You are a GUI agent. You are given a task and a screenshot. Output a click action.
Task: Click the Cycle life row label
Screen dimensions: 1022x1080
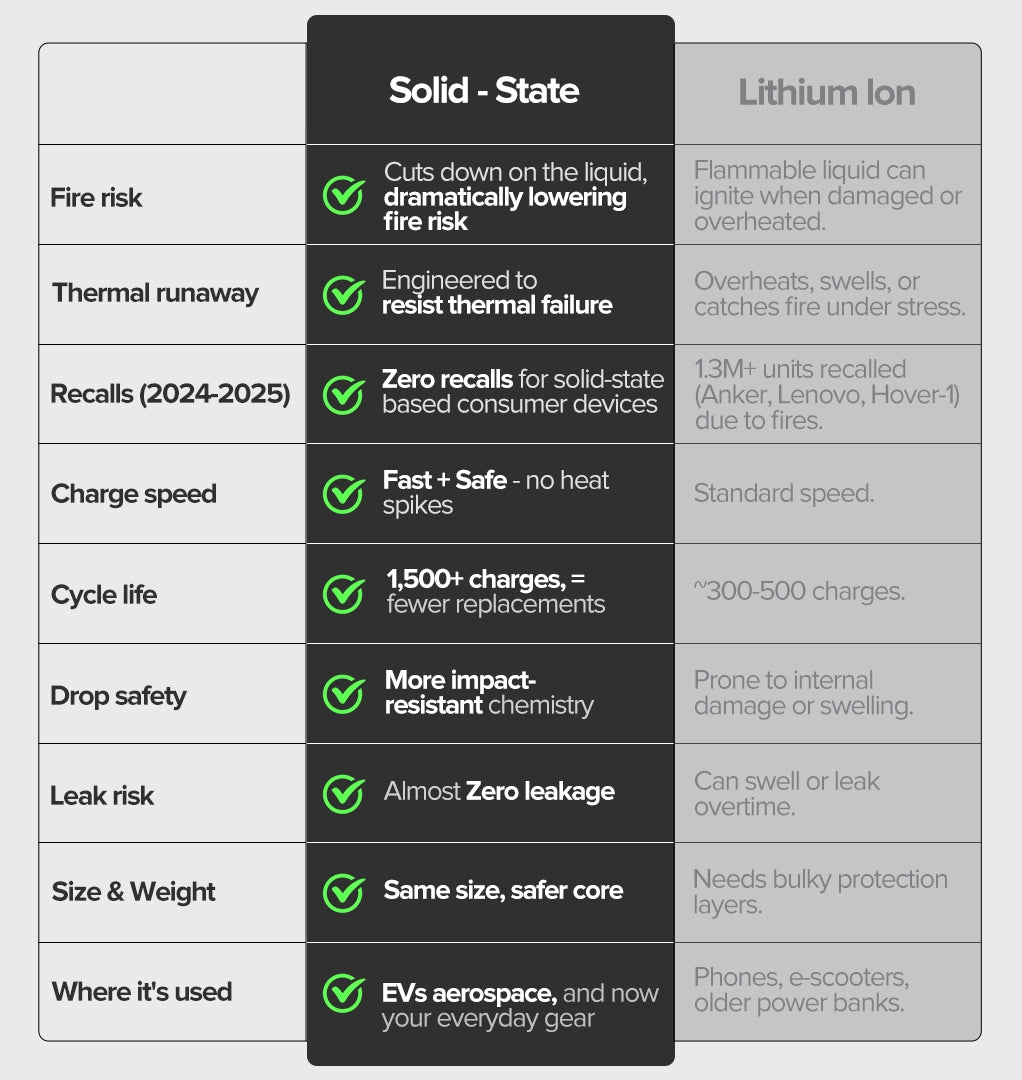[x=104, y=595]
